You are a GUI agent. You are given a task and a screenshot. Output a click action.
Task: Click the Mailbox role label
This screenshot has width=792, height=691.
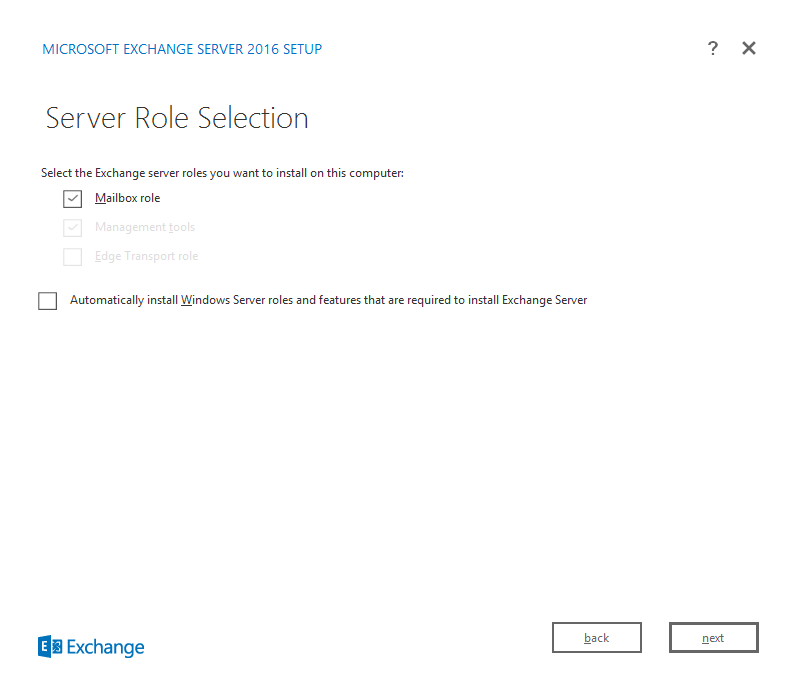(127, 198)
